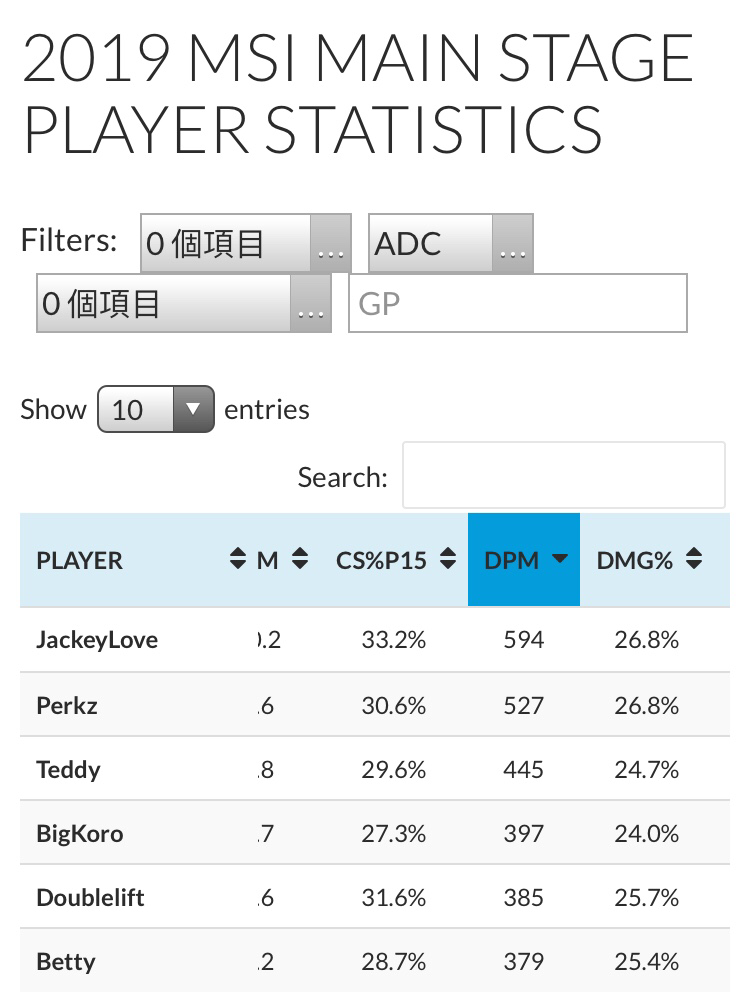Click the Perkz player name
This screenshot has height=997, width=750.
[x=67, y=705]
